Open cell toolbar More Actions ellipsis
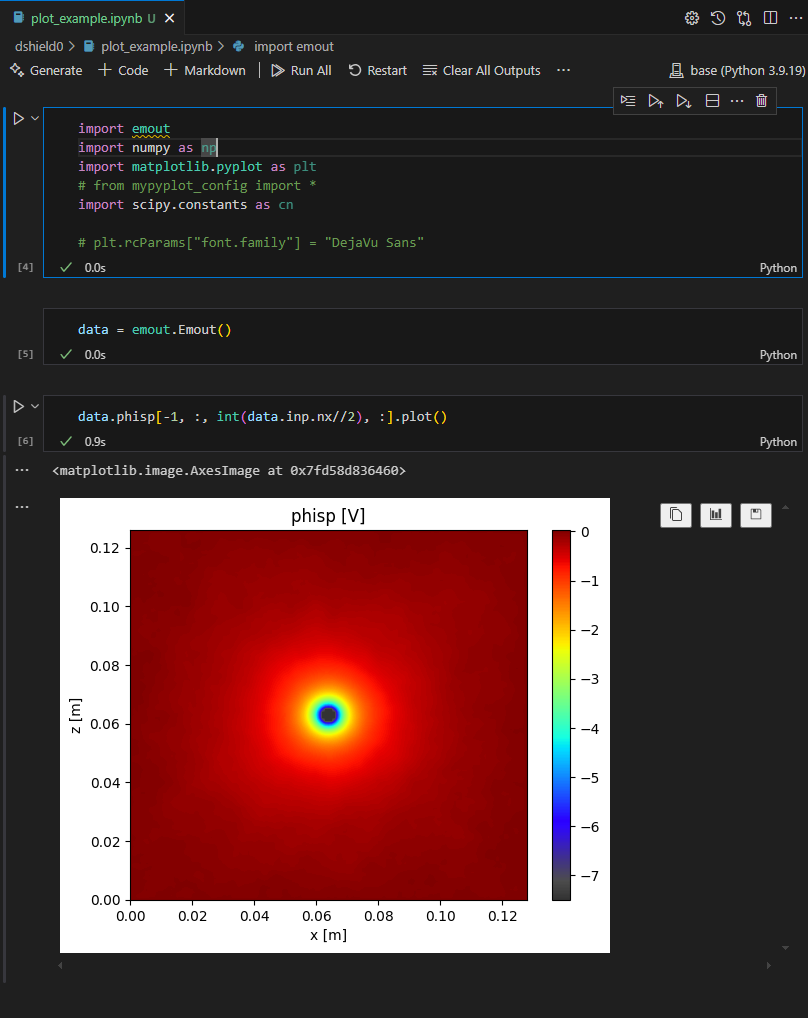This screenshot has width=808, height=1018. (737, 101)
